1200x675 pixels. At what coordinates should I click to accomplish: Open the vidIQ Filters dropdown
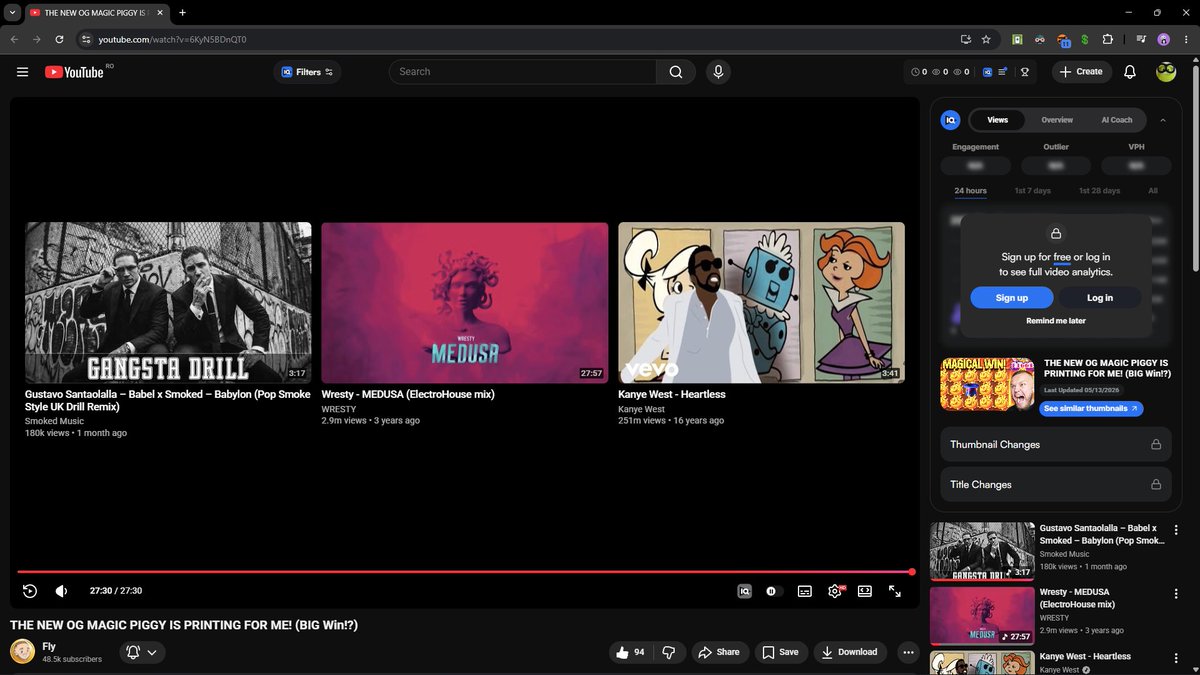pos(307,72)
